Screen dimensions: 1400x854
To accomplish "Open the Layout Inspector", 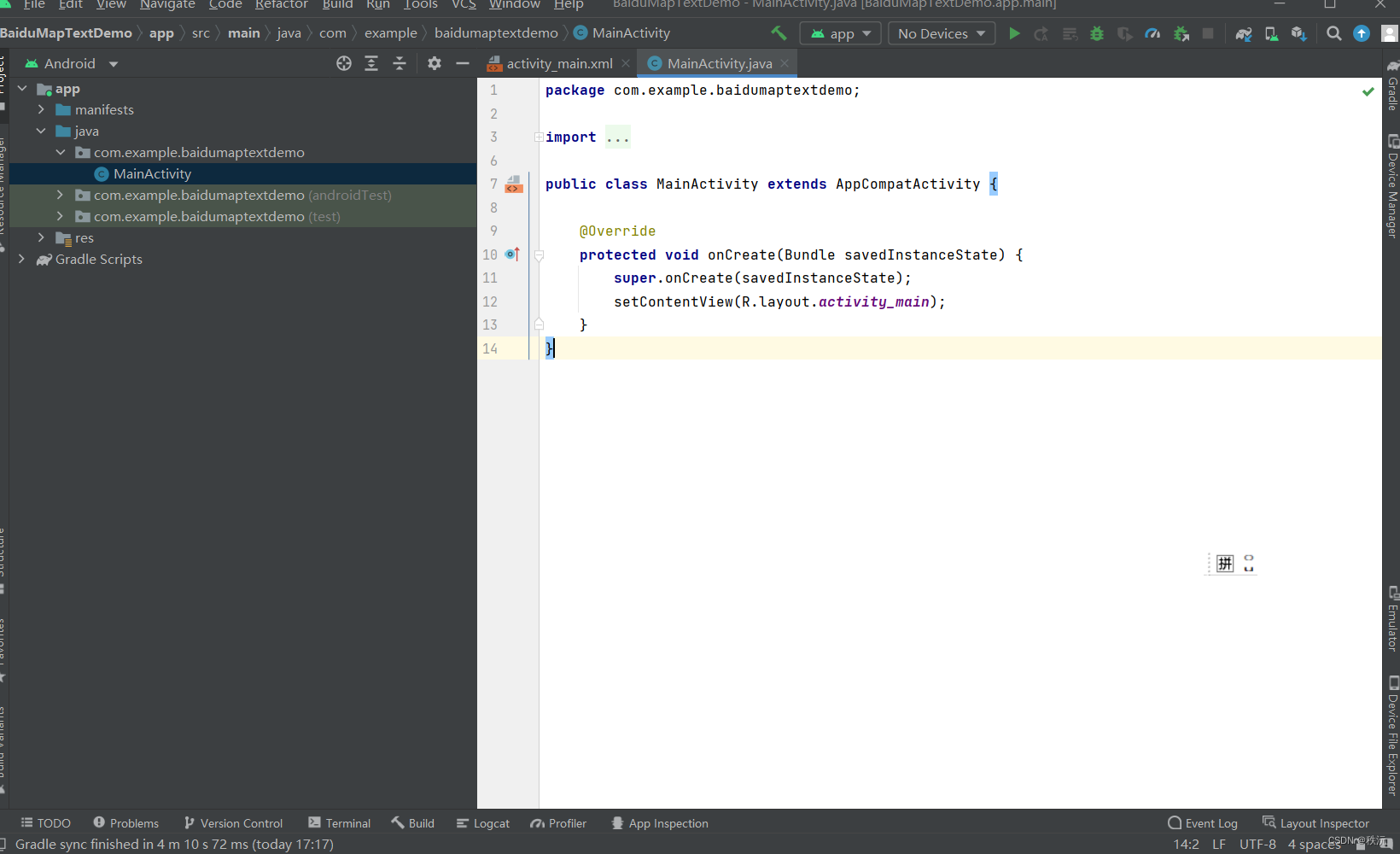I will click(x=1316, y=823).
